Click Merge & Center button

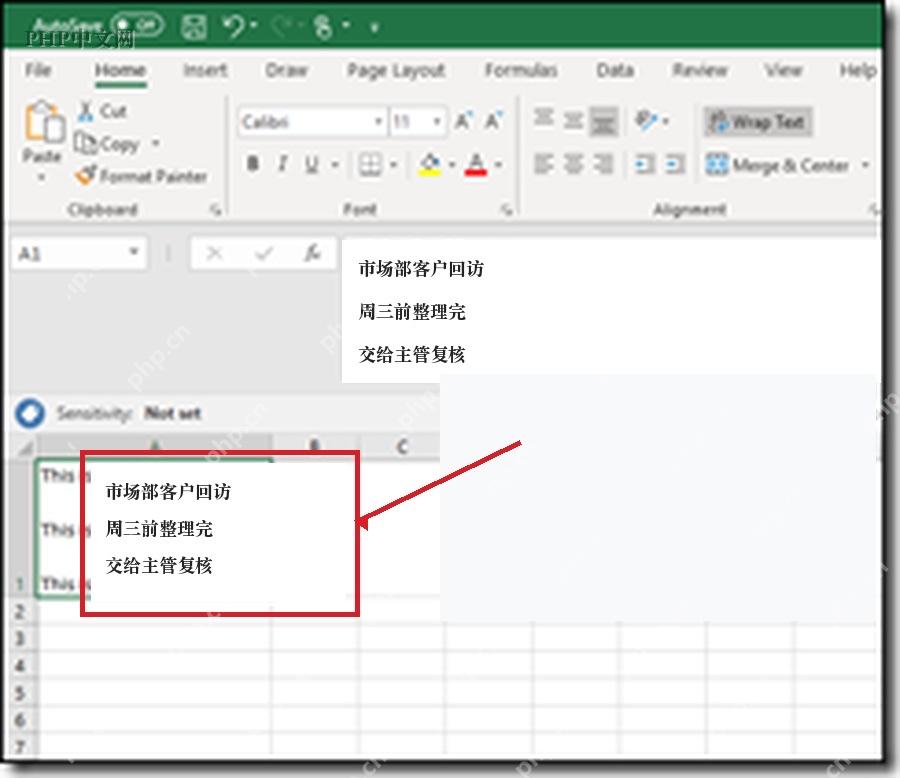[x=777, y=165]
